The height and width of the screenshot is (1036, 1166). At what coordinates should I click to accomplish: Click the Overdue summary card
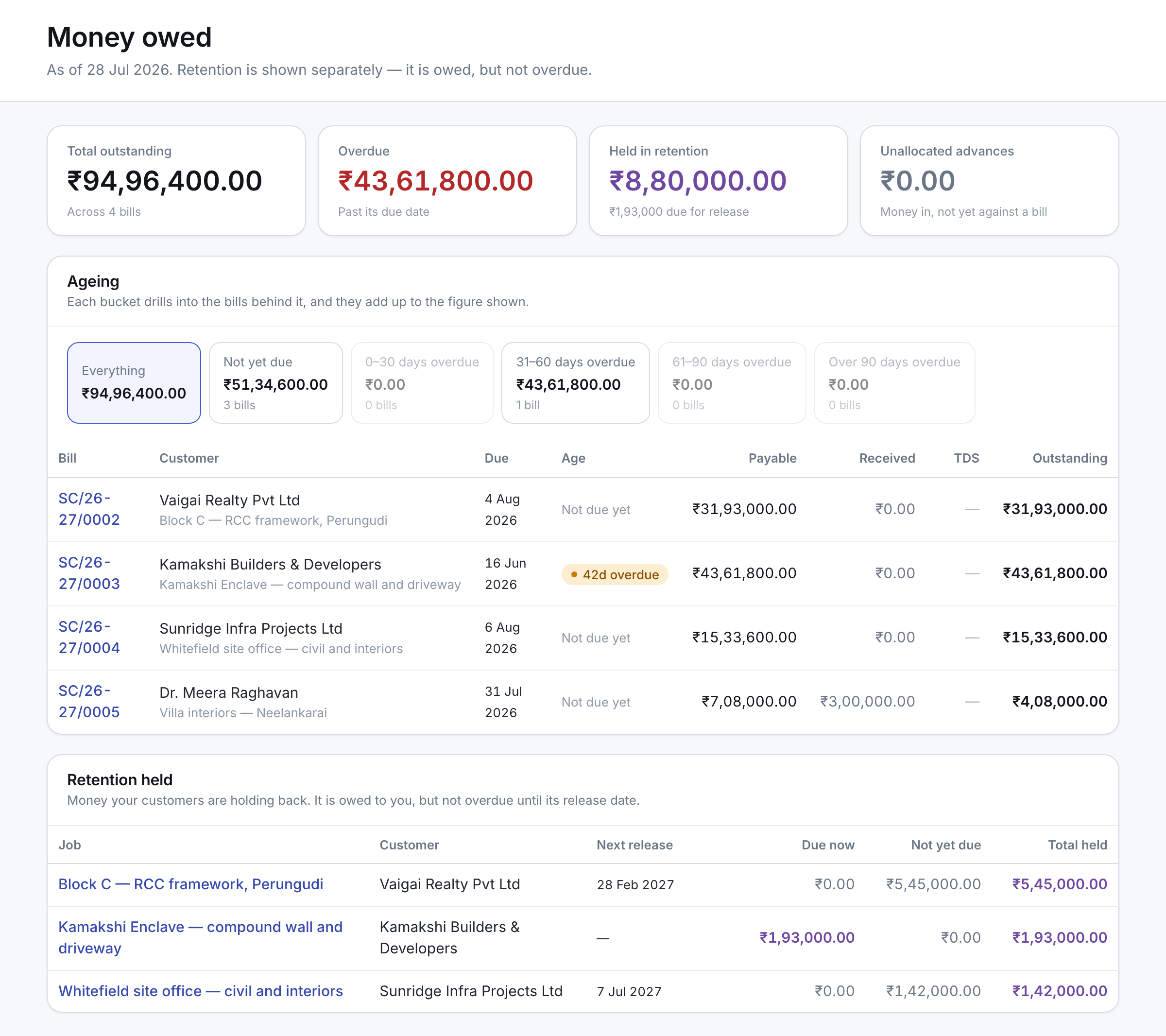pyautogui.click(x=447, y=180)
